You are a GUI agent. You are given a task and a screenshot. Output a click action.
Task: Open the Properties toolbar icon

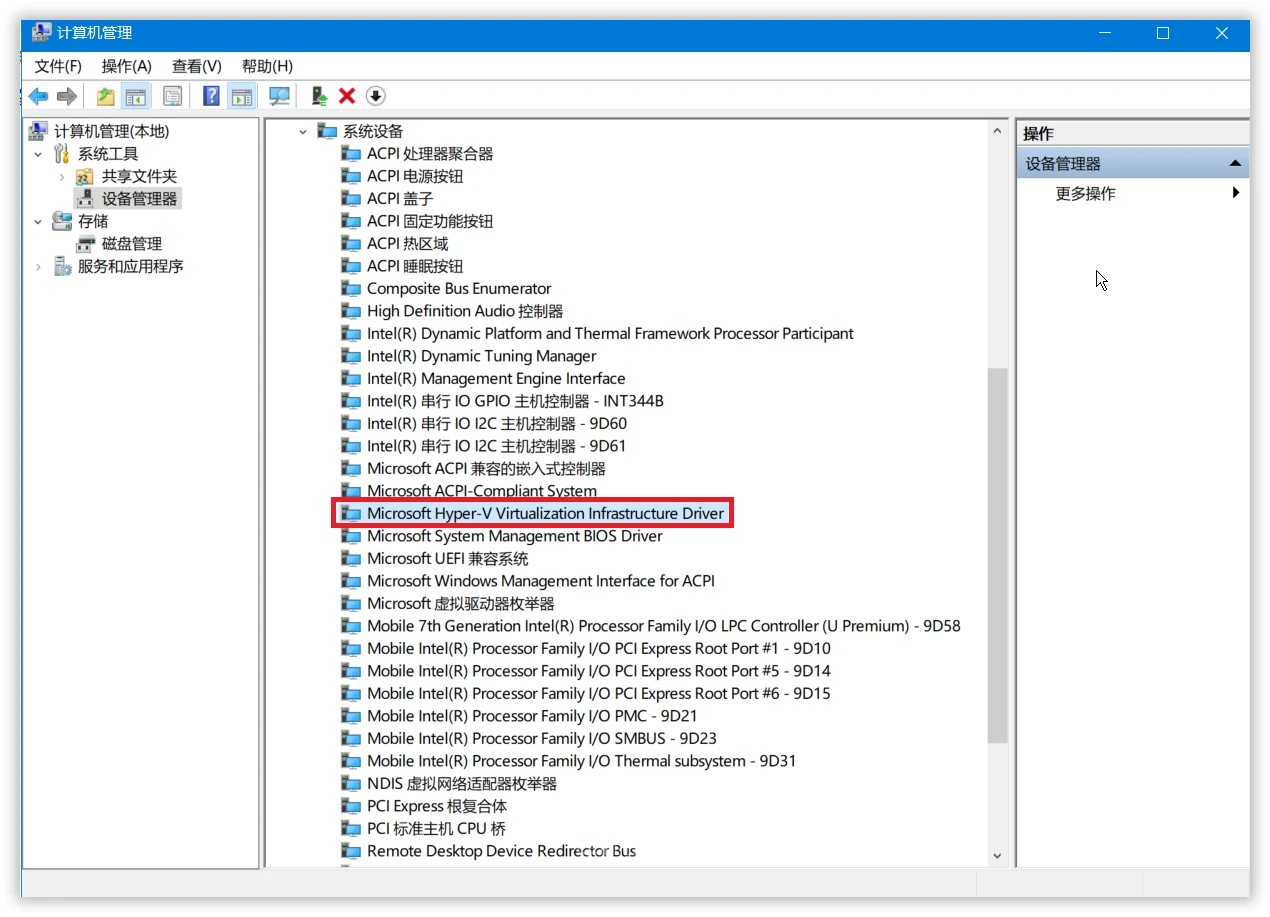[x=173, y=96]
